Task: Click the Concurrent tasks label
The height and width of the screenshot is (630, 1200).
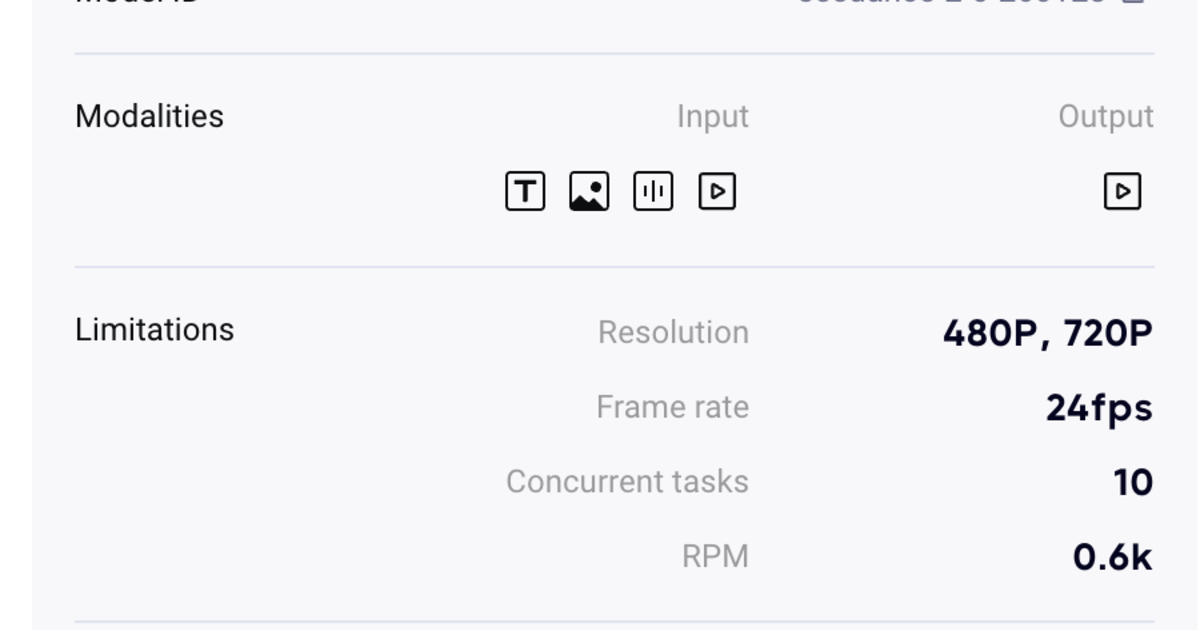Action: [627, 481]
